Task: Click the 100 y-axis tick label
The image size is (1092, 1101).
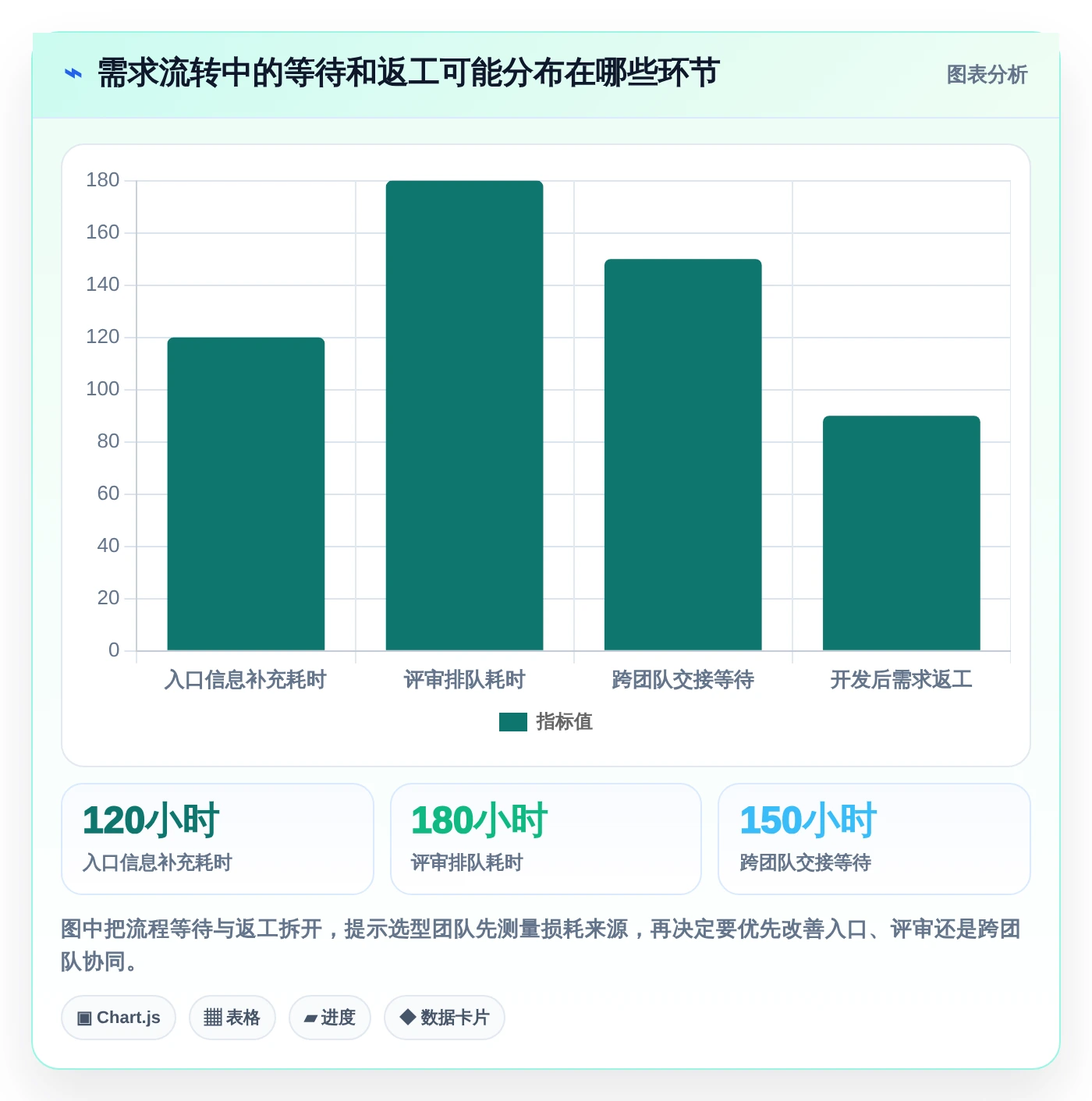Action: (x=103, y=389)
